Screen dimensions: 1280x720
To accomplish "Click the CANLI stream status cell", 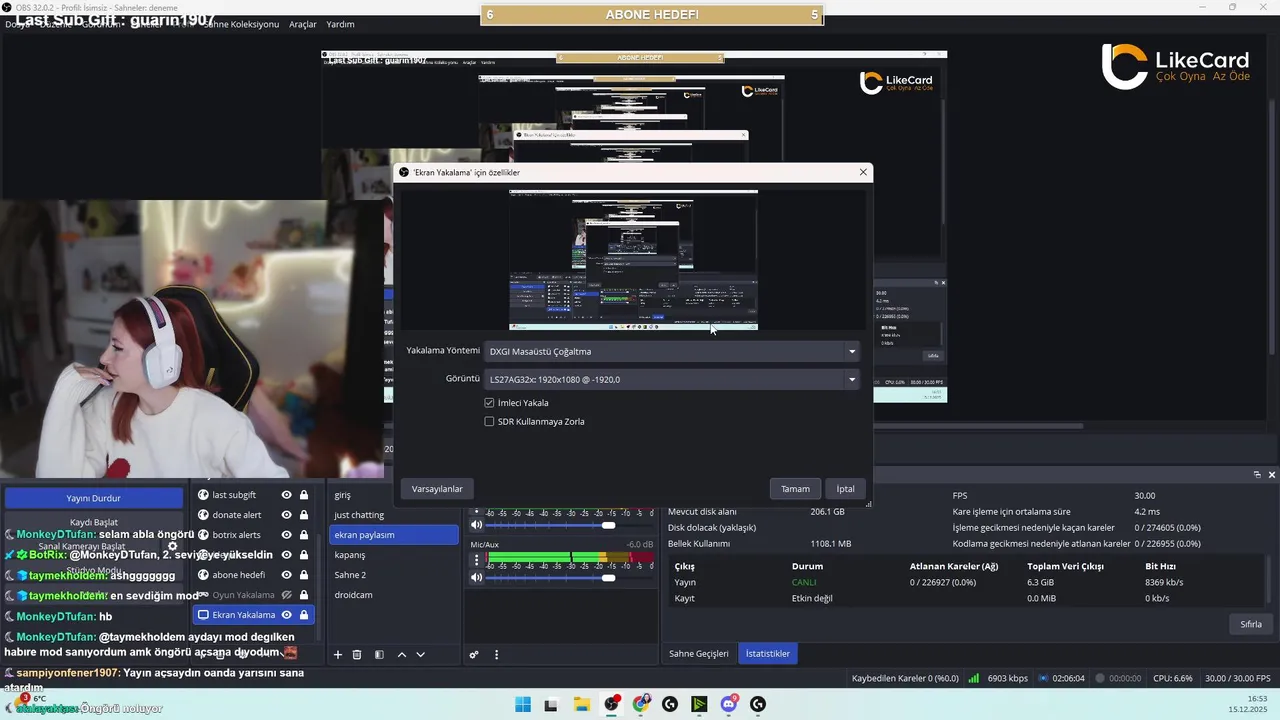I will [x=804, y=582].
